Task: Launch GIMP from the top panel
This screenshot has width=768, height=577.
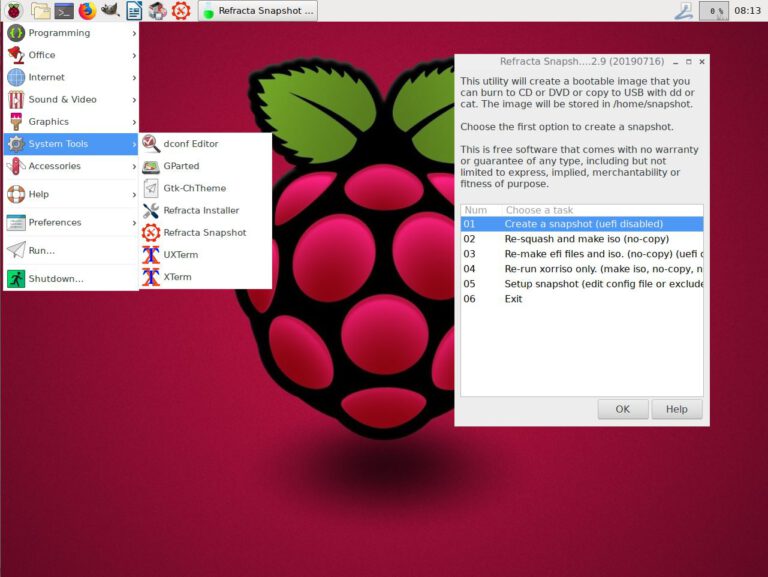Action: (110, 10)
